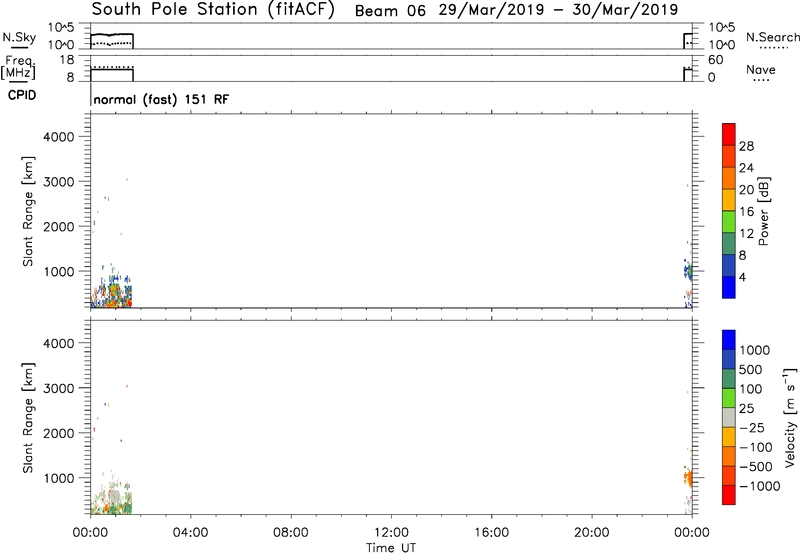
Task: Click the '08:00' time tick label
Action: (x=291, y=533)
